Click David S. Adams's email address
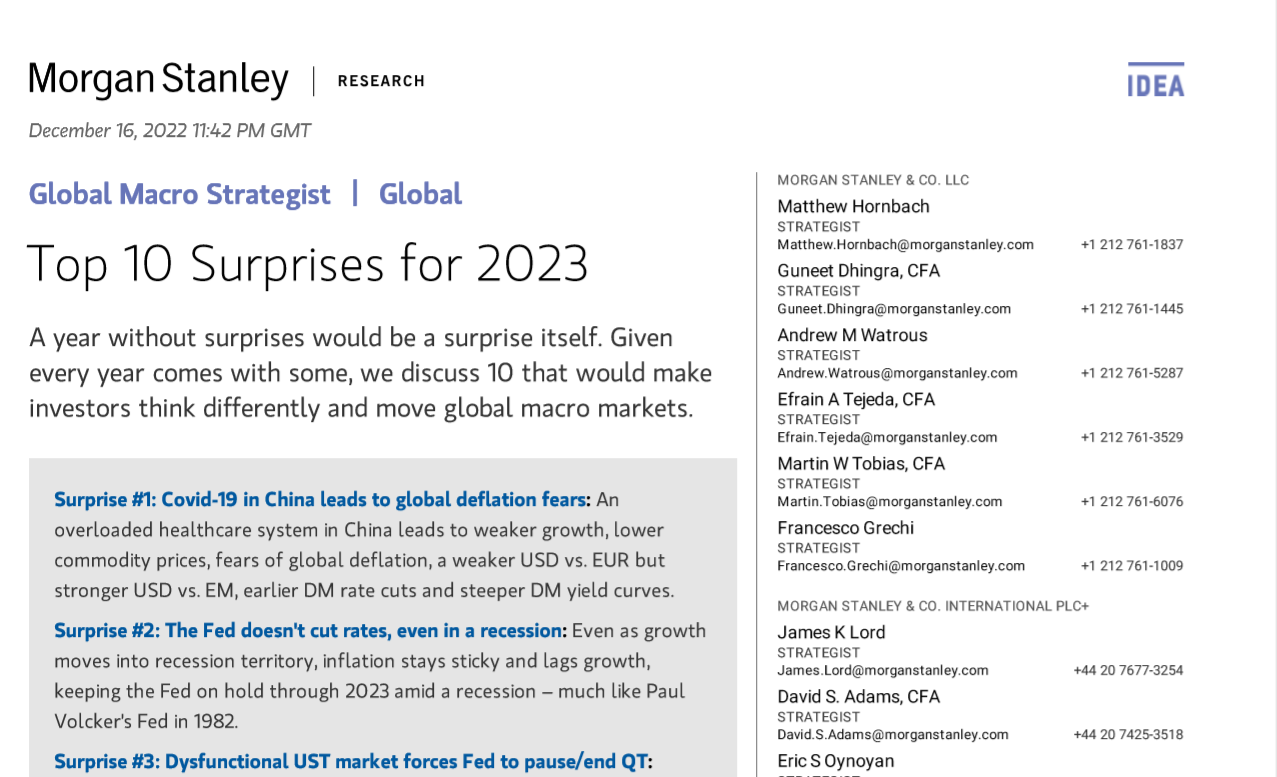This screenshot has height=777, width=1277. click(893, 734)
